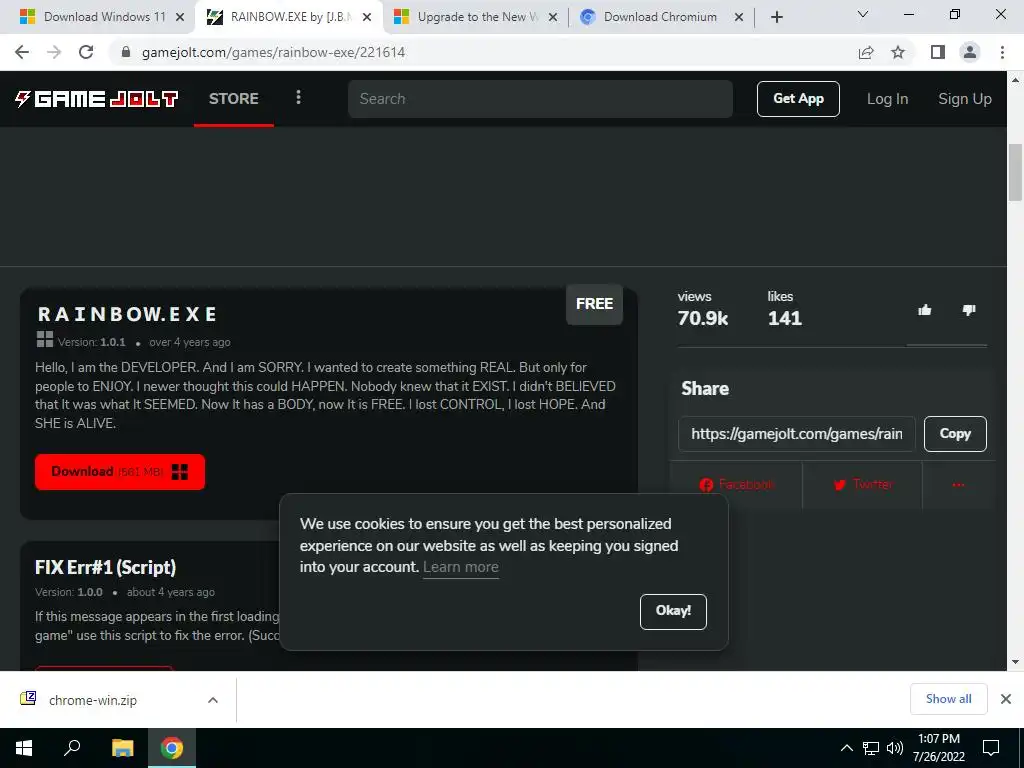This screenshot has width=1024, height=768.
Task: Accept cookies with Okay! button
Action: (x=673, y=611)
